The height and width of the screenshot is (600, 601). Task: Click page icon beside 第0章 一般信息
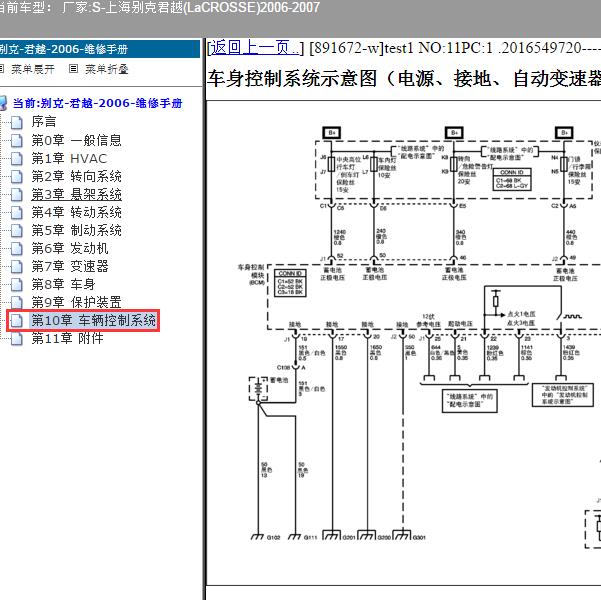tap(16, 140)
